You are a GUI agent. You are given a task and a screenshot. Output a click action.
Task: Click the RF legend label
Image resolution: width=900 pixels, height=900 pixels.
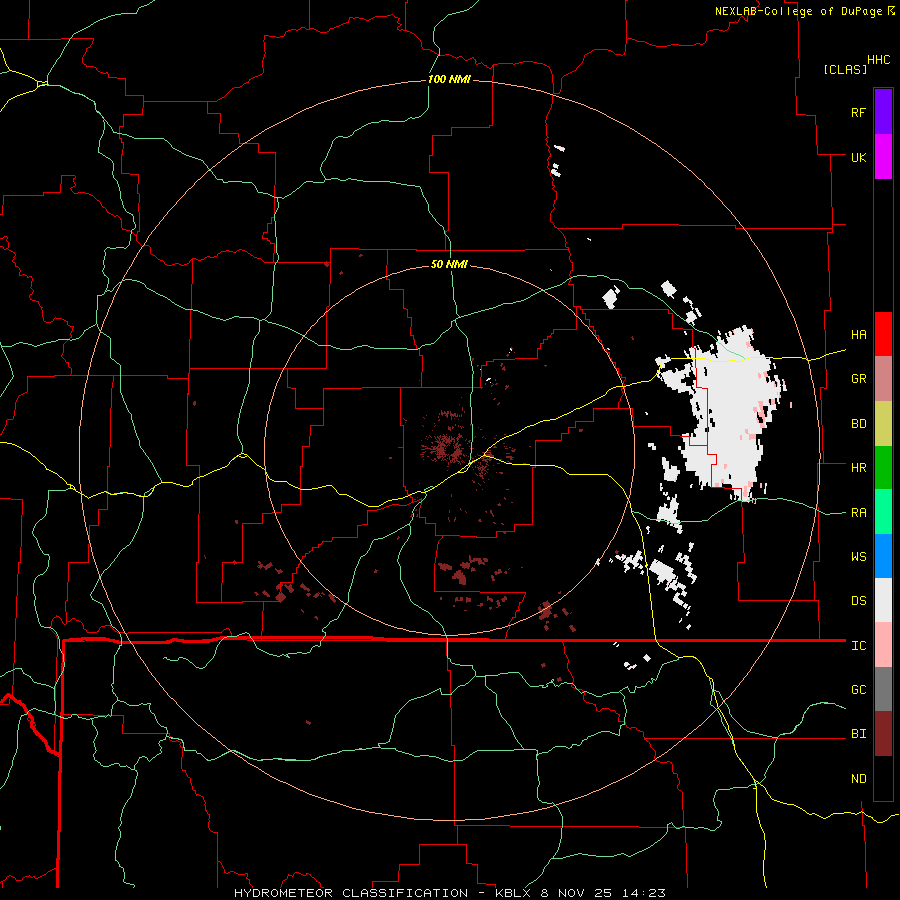click(x=858, y=112)
